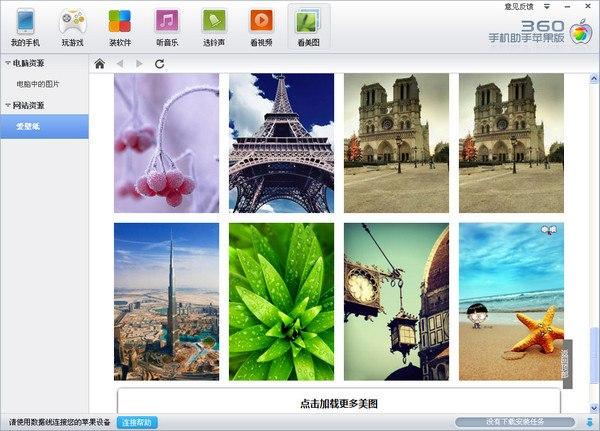Go to home page icon
Screen dimensions: 600x431
pos(99,64)
